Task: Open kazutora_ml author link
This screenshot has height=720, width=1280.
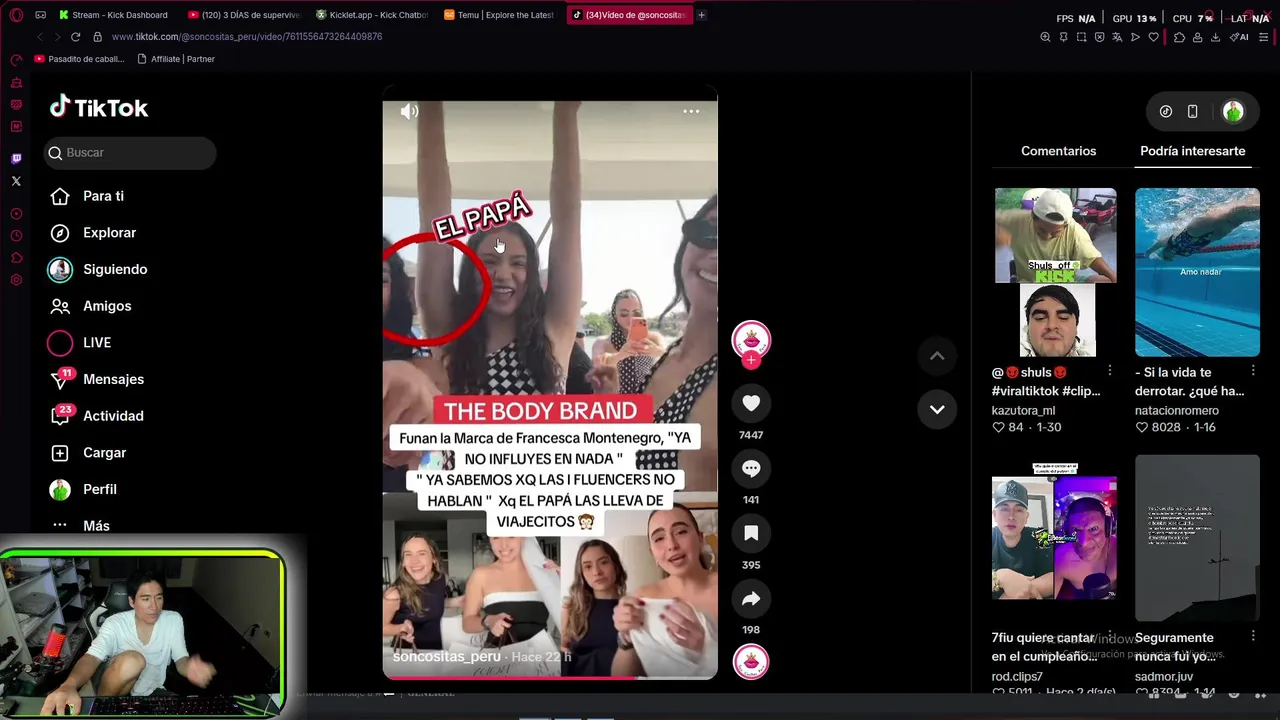Action: coord(1023,410)
